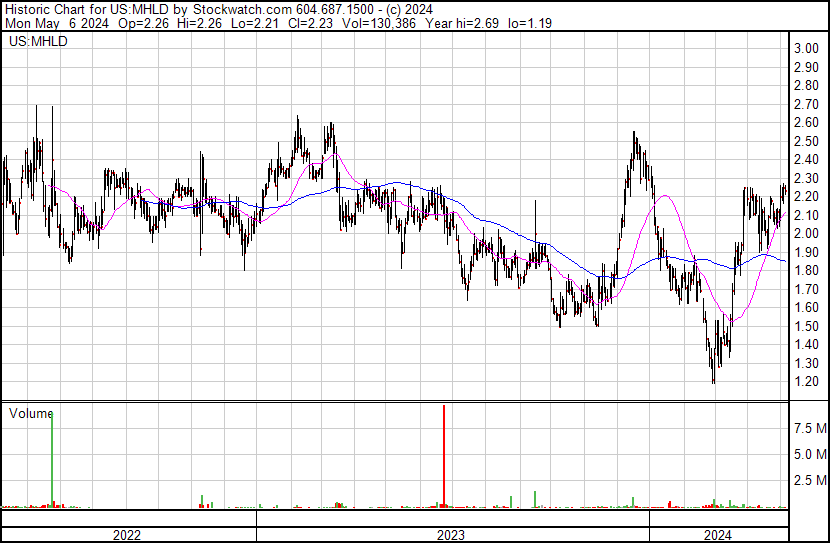Select the 2023 year label on timeline
The height and width of the screenshot is (543, 830).
[451, 535]
